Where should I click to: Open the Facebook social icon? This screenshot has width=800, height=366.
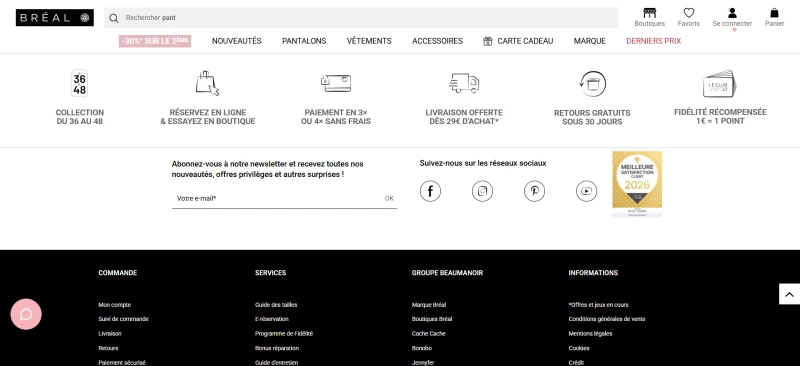tap(430, 191)
